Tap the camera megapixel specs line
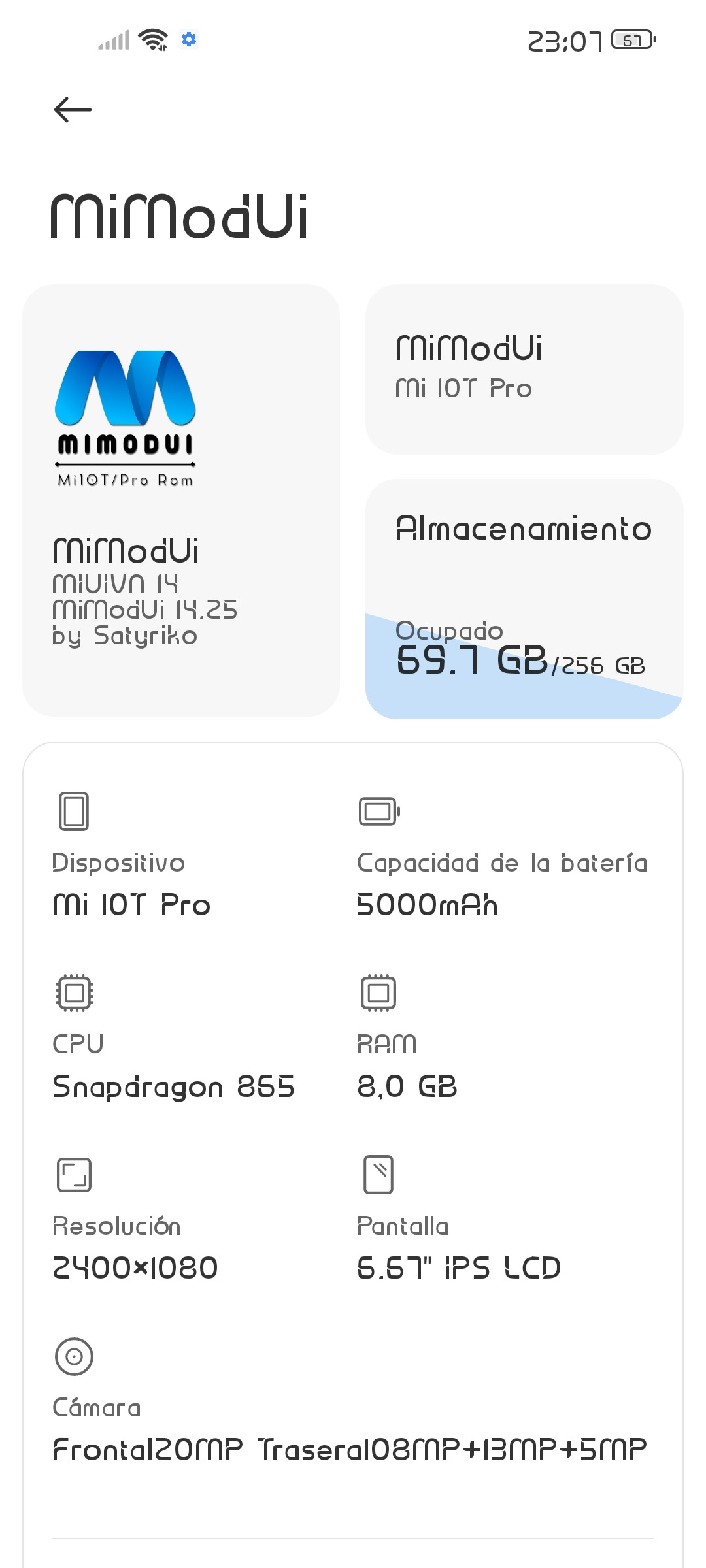This screenshot has width=706, height=1568. tap(350, 1449)
